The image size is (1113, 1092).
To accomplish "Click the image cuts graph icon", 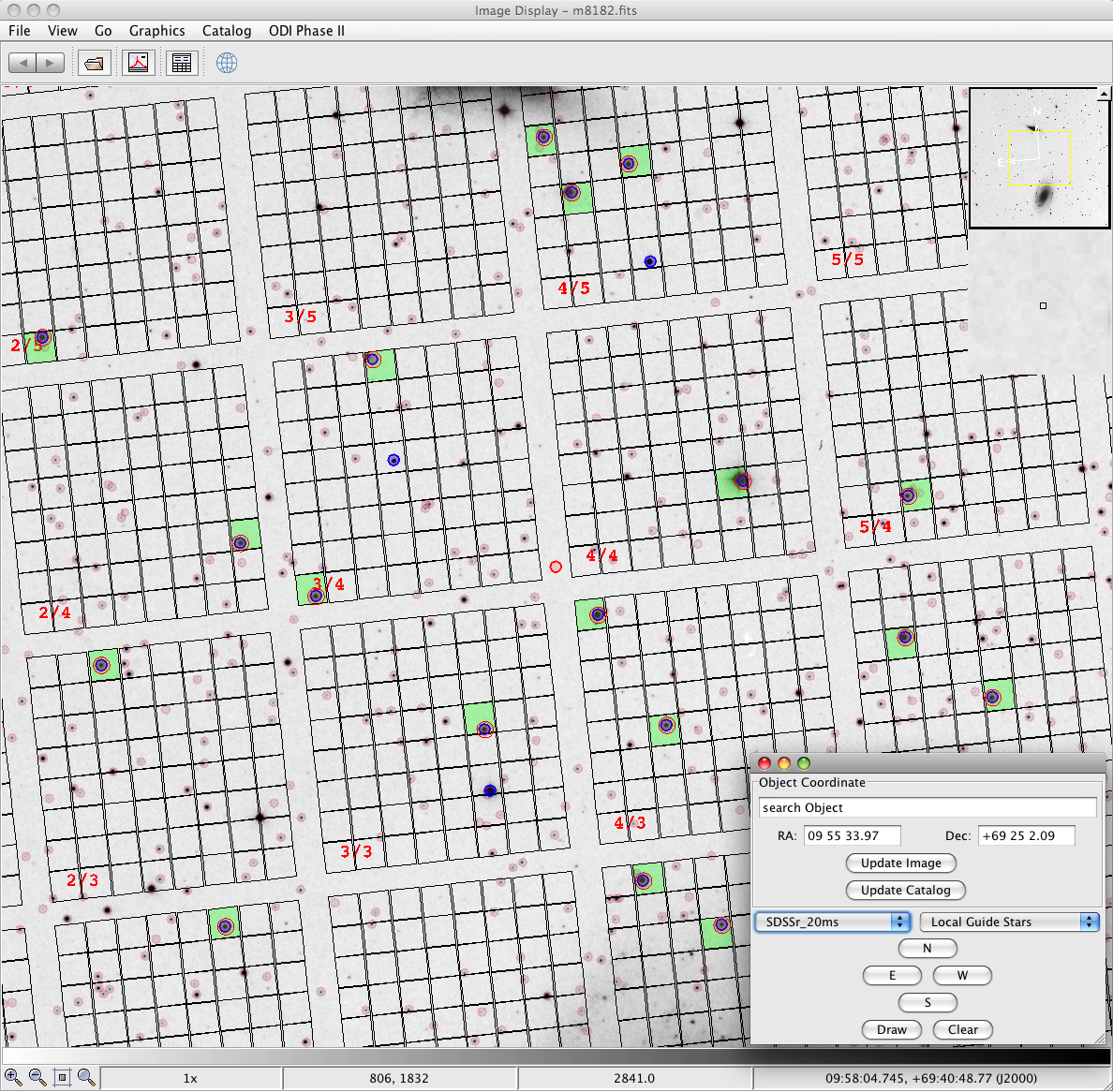I will click(x=139, y=63).
